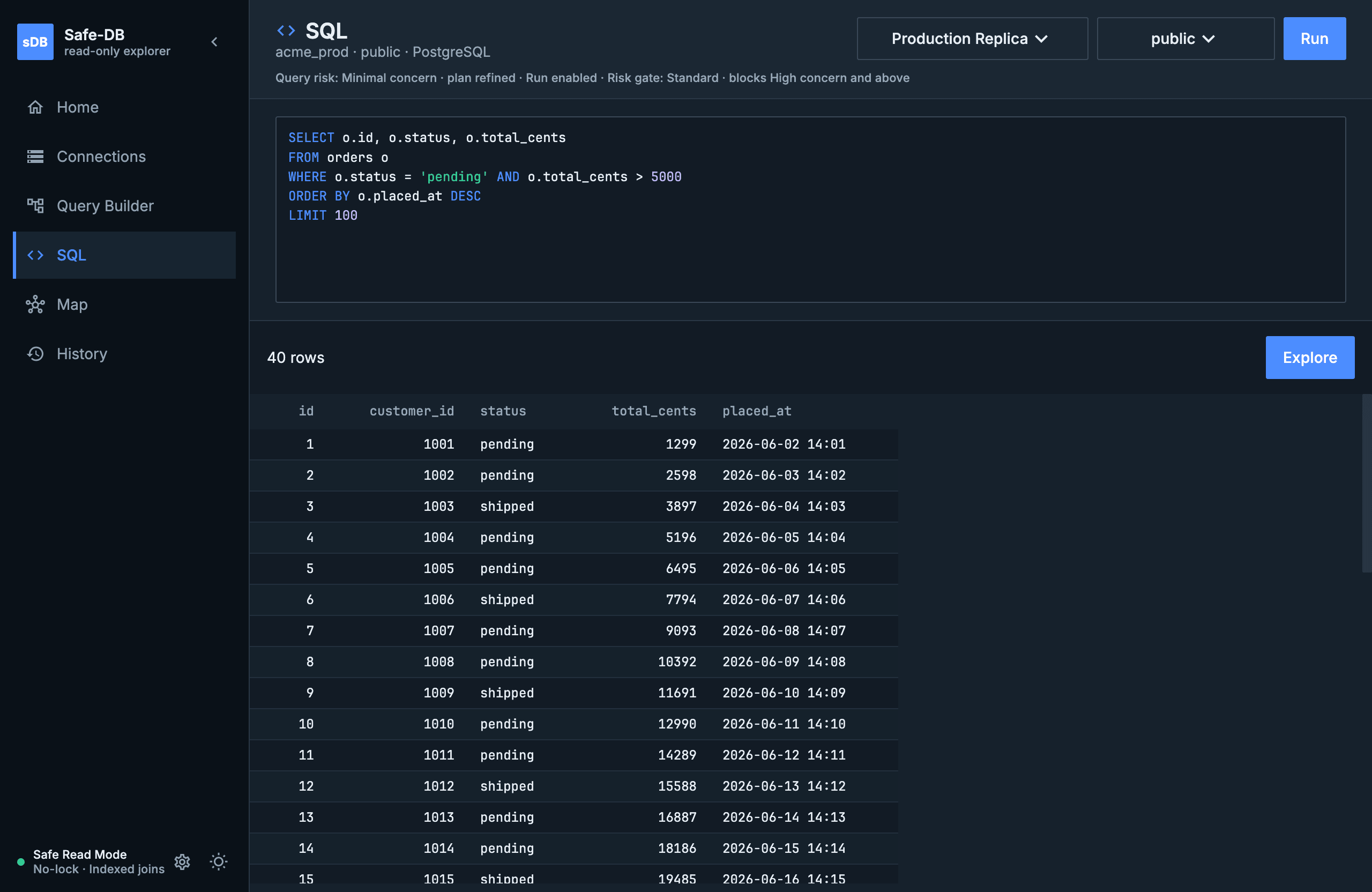
Task: Click the History clock icon
Action: [35, 353]
